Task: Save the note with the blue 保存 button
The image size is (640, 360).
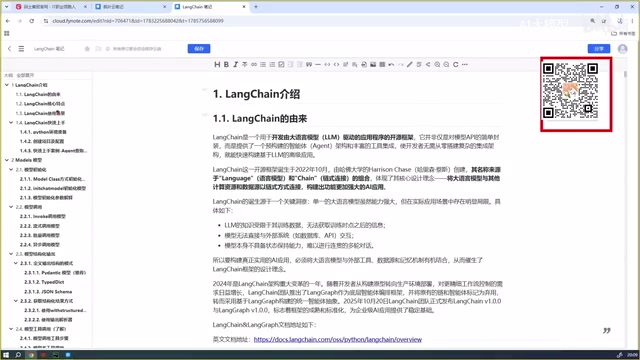Action: [199, 49]
